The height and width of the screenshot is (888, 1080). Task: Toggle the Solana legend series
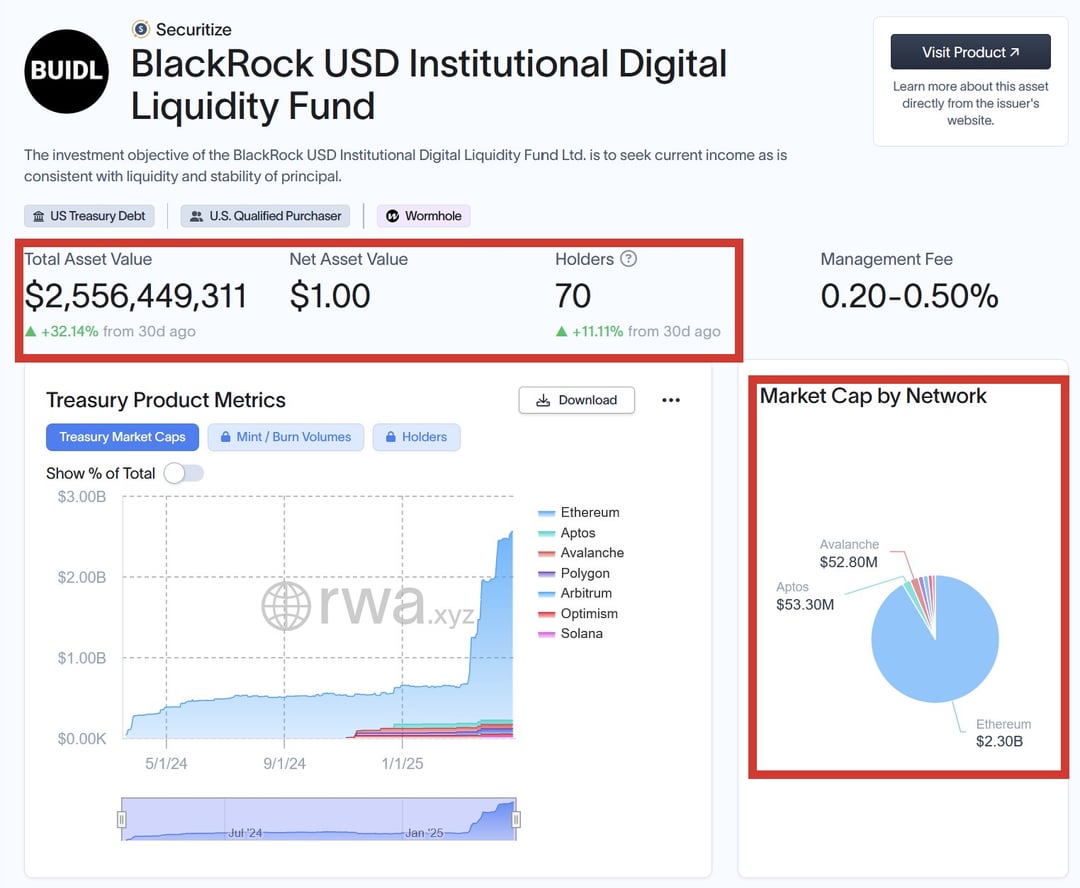[570, 634]
